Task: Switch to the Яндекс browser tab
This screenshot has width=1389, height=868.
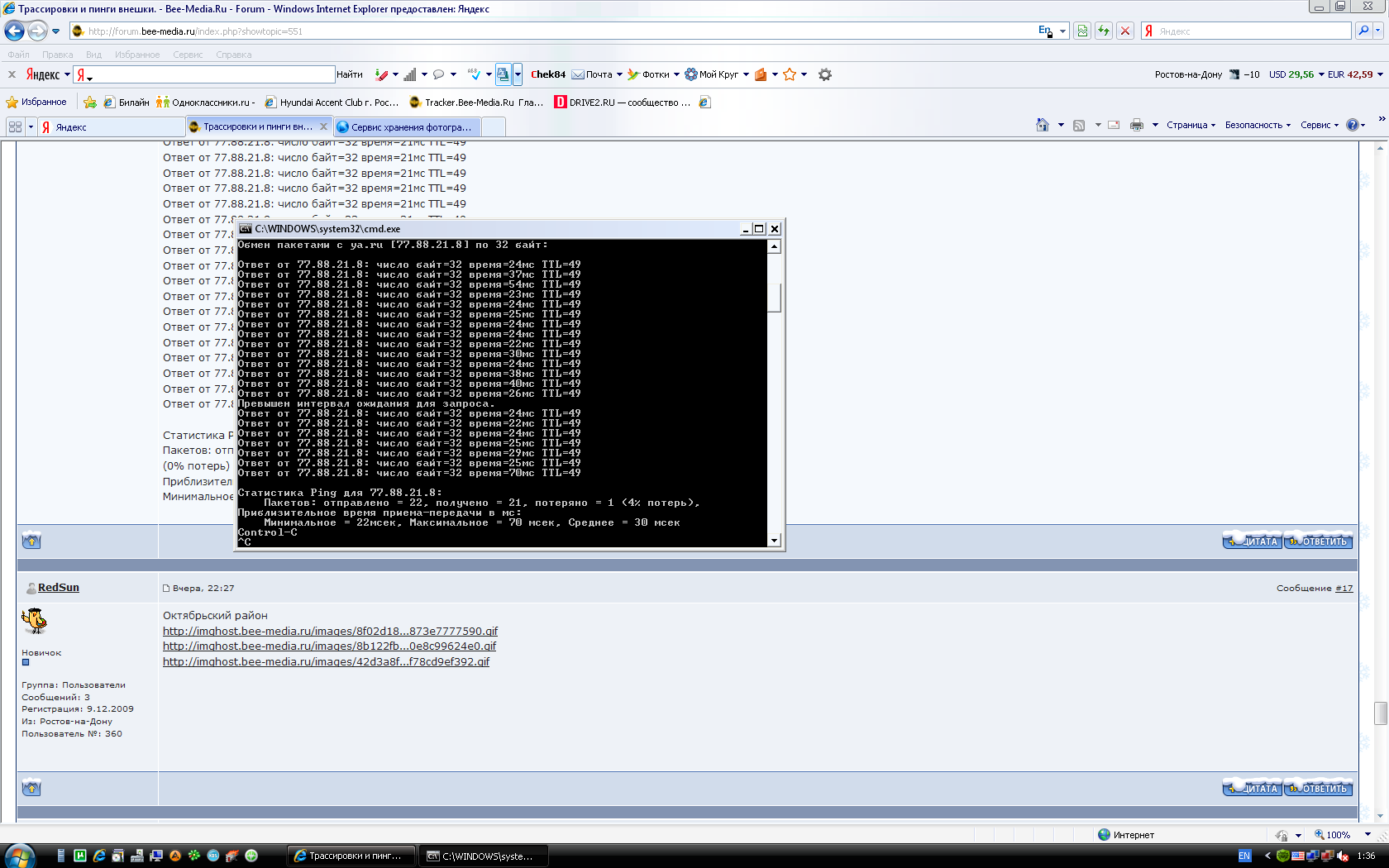Action: pos(112,126)
